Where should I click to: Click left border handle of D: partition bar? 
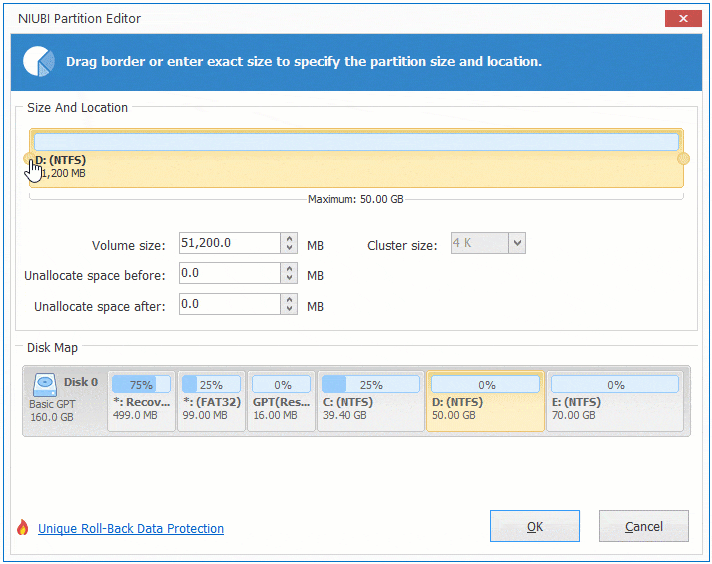tap(28, 158)
